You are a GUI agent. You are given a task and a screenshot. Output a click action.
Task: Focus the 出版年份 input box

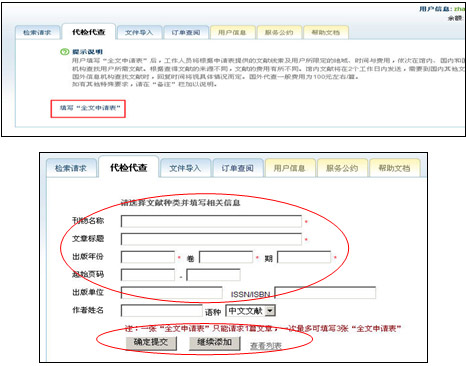tap(148, 257)
